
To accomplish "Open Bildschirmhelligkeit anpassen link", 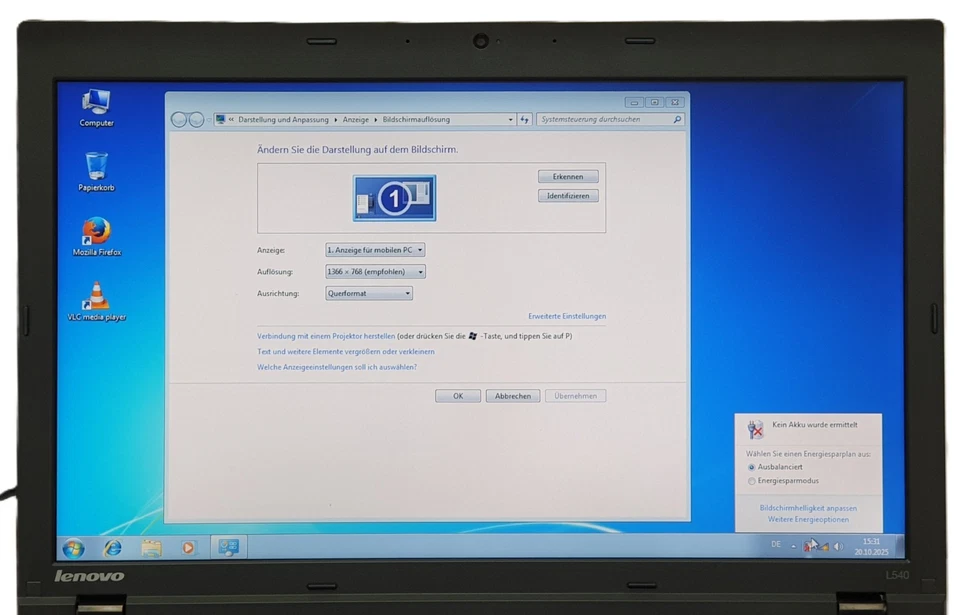I will pyautogui.click(x=808, y=508).
